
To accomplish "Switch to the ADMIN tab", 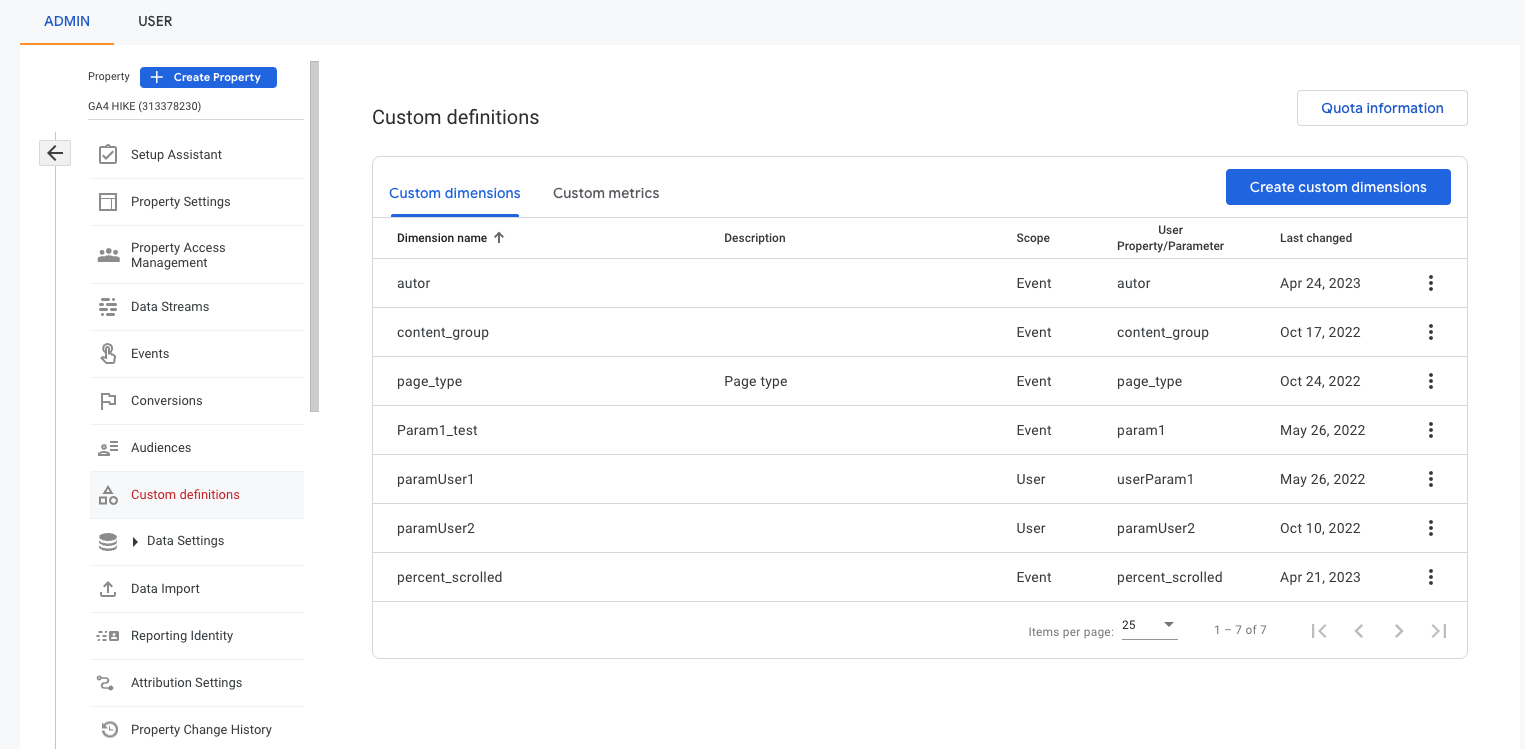I will 67,21.
